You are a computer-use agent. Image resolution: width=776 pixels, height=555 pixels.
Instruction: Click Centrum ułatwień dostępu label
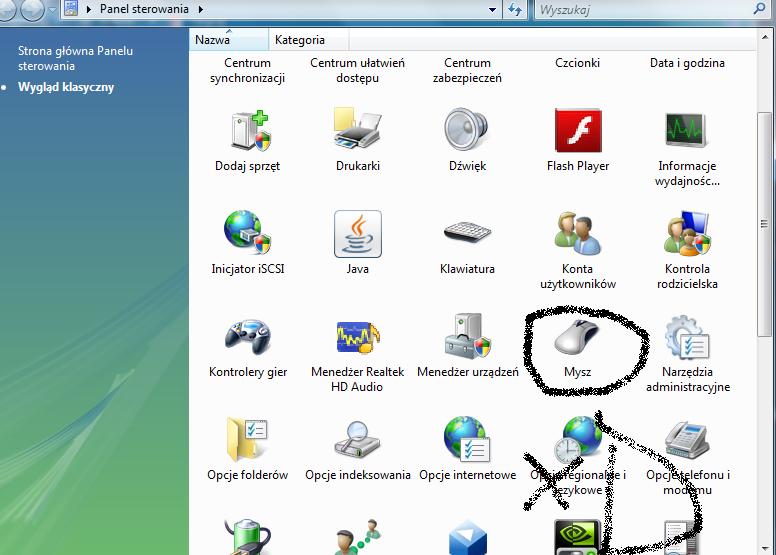pos(357,70)
